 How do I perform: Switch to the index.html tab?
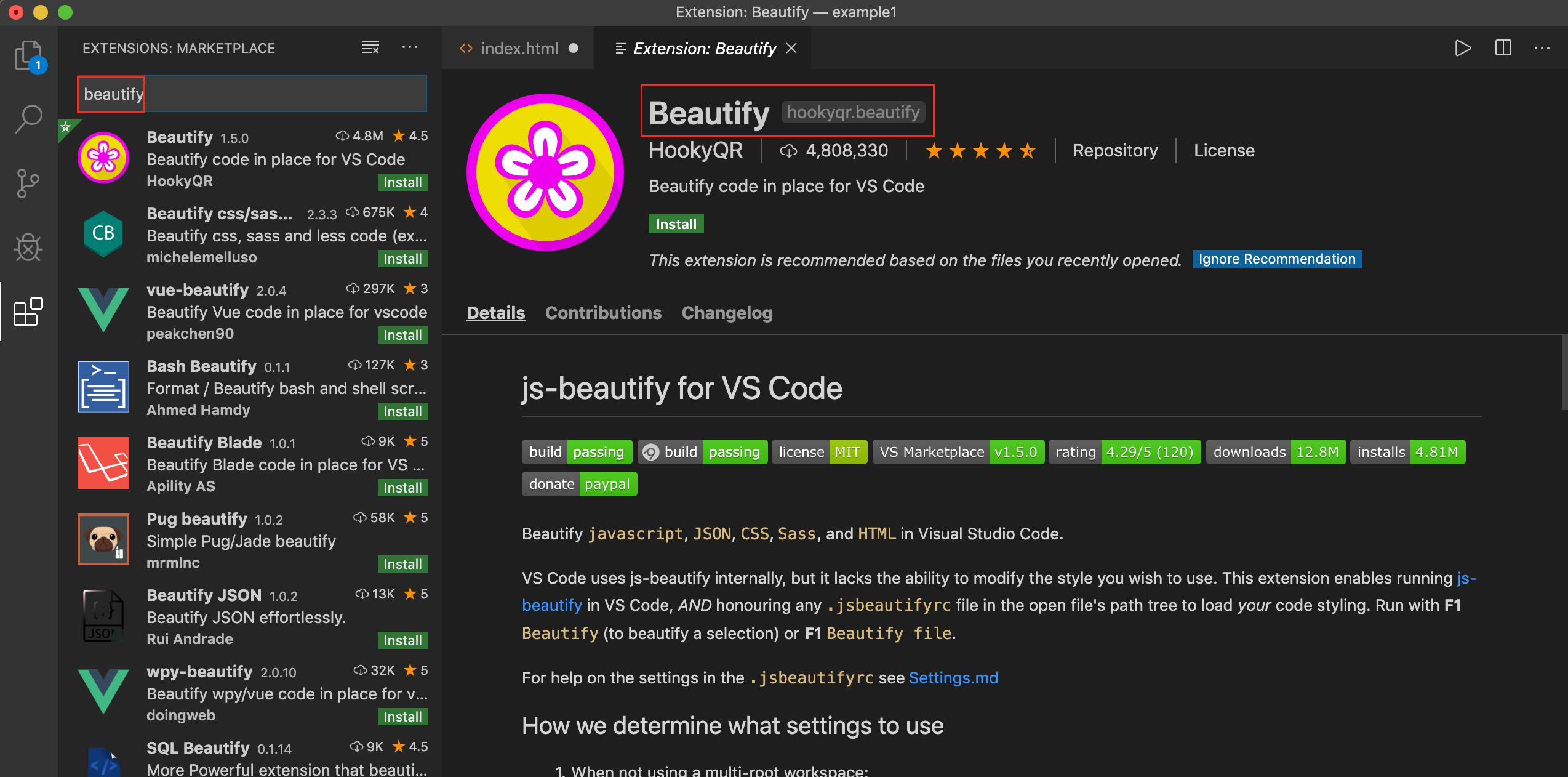(x=518, y=48)
